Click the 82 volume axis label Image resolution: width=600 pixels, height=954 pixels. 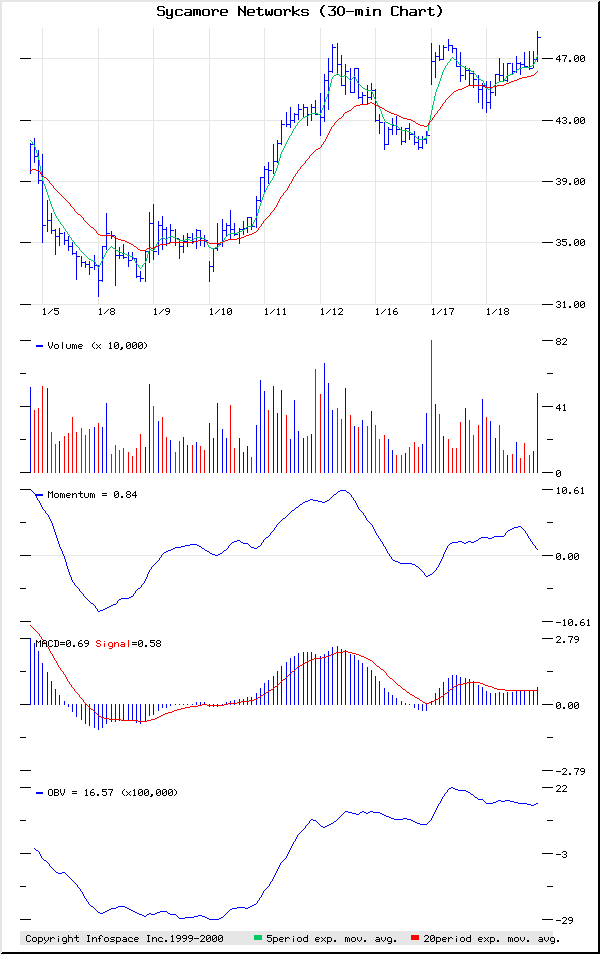tap(561, 341)
